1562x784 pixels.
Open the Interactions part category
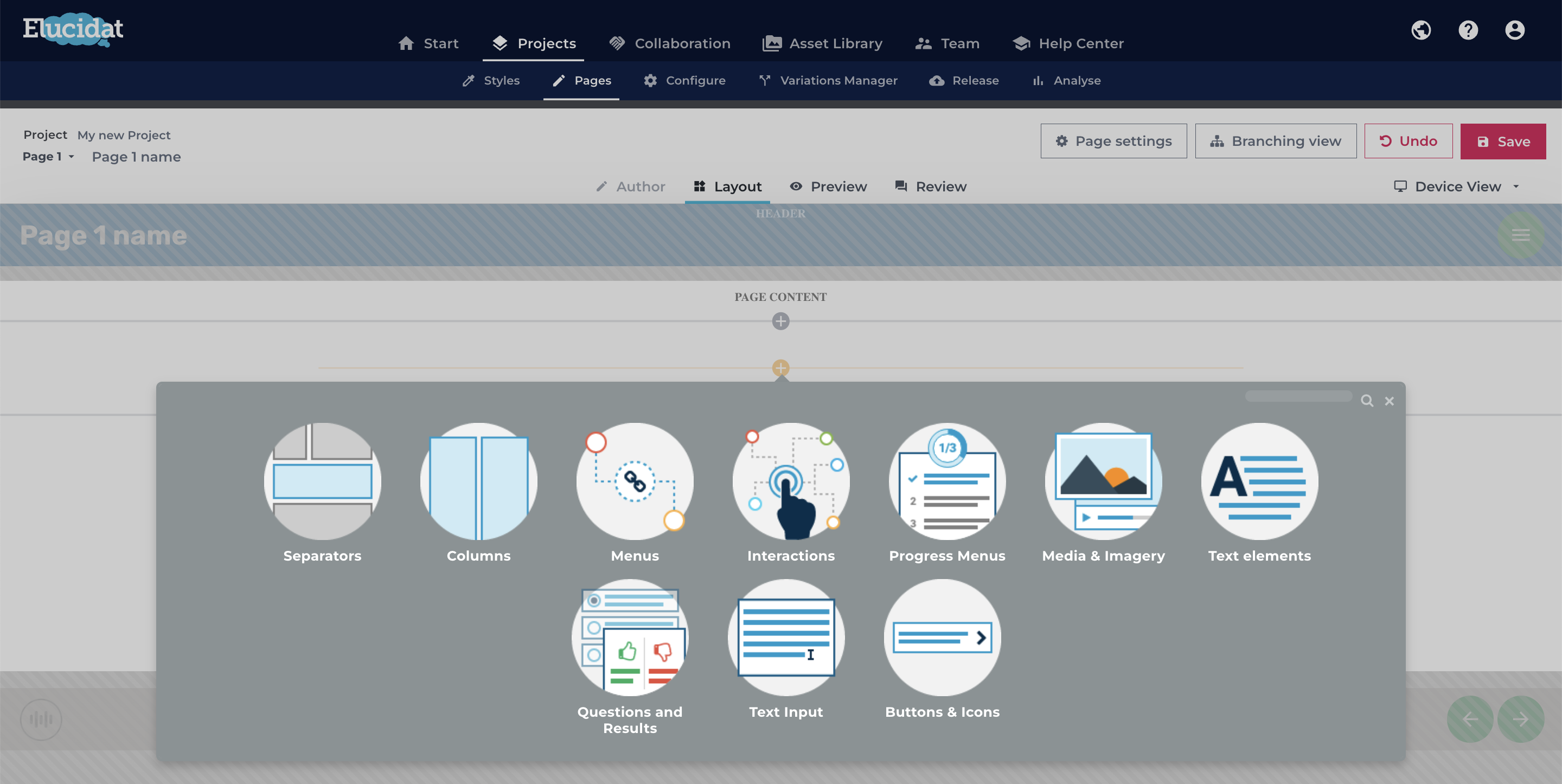(791, 493)
